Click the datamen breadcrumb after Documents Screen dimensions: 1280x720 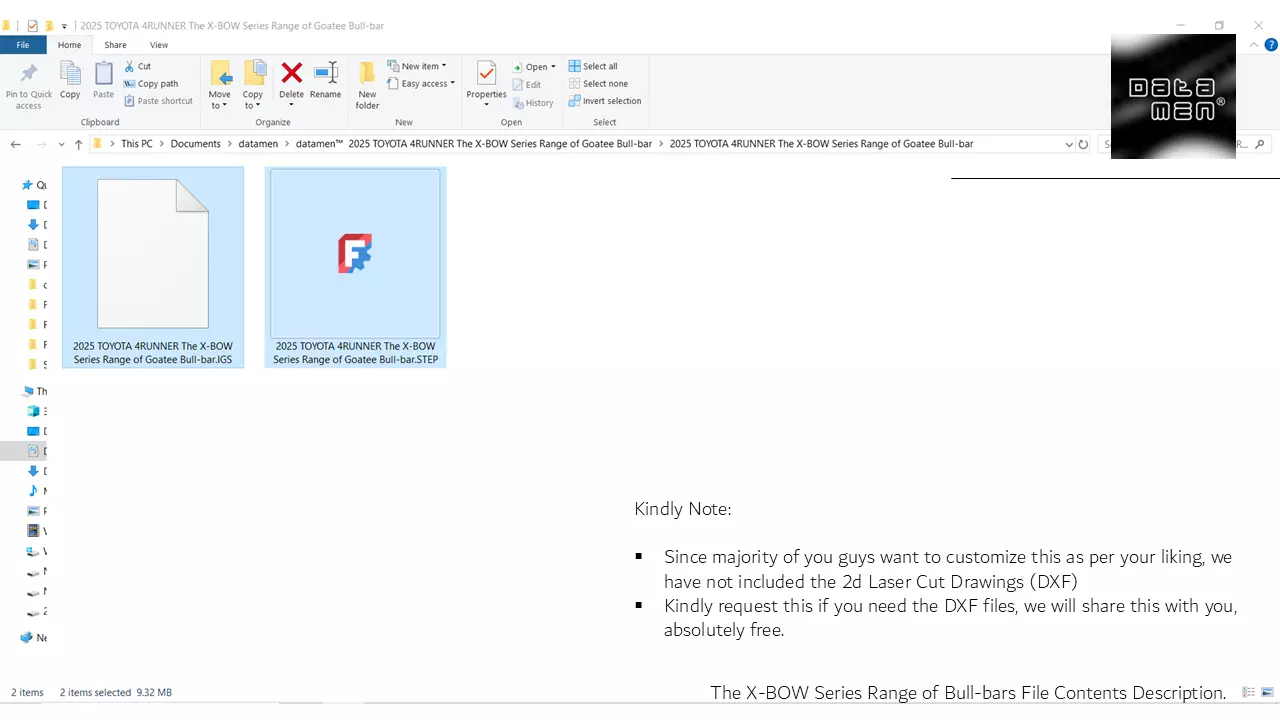258,144
